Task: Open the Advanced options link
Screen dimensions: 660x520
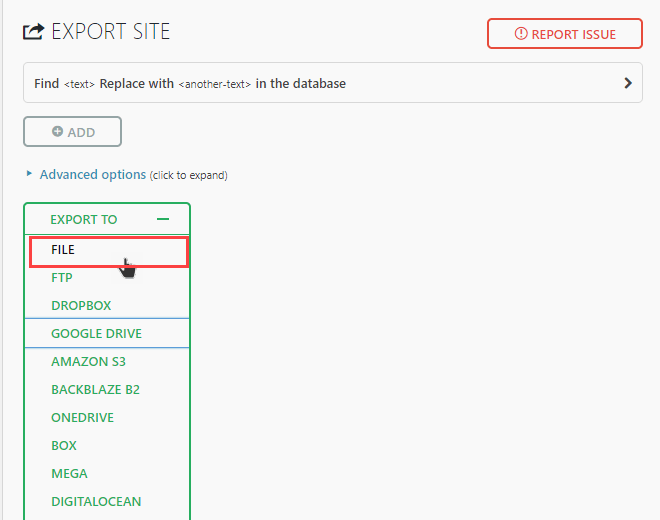Action: (93, 174)
